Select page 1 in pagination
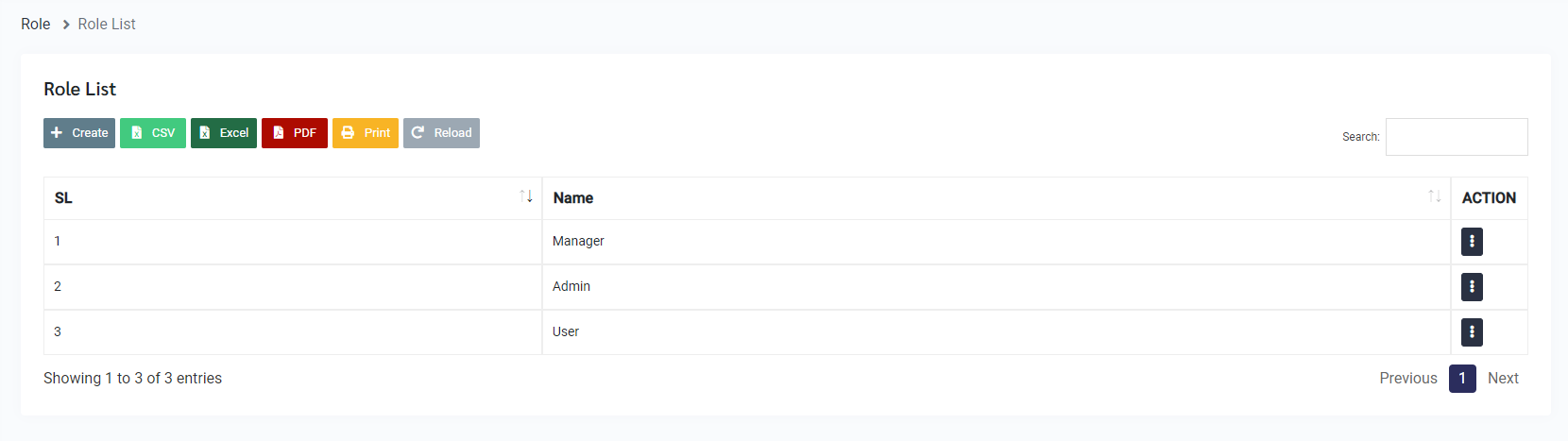This screenshot has height=441, width=1568. [1462, 379]
